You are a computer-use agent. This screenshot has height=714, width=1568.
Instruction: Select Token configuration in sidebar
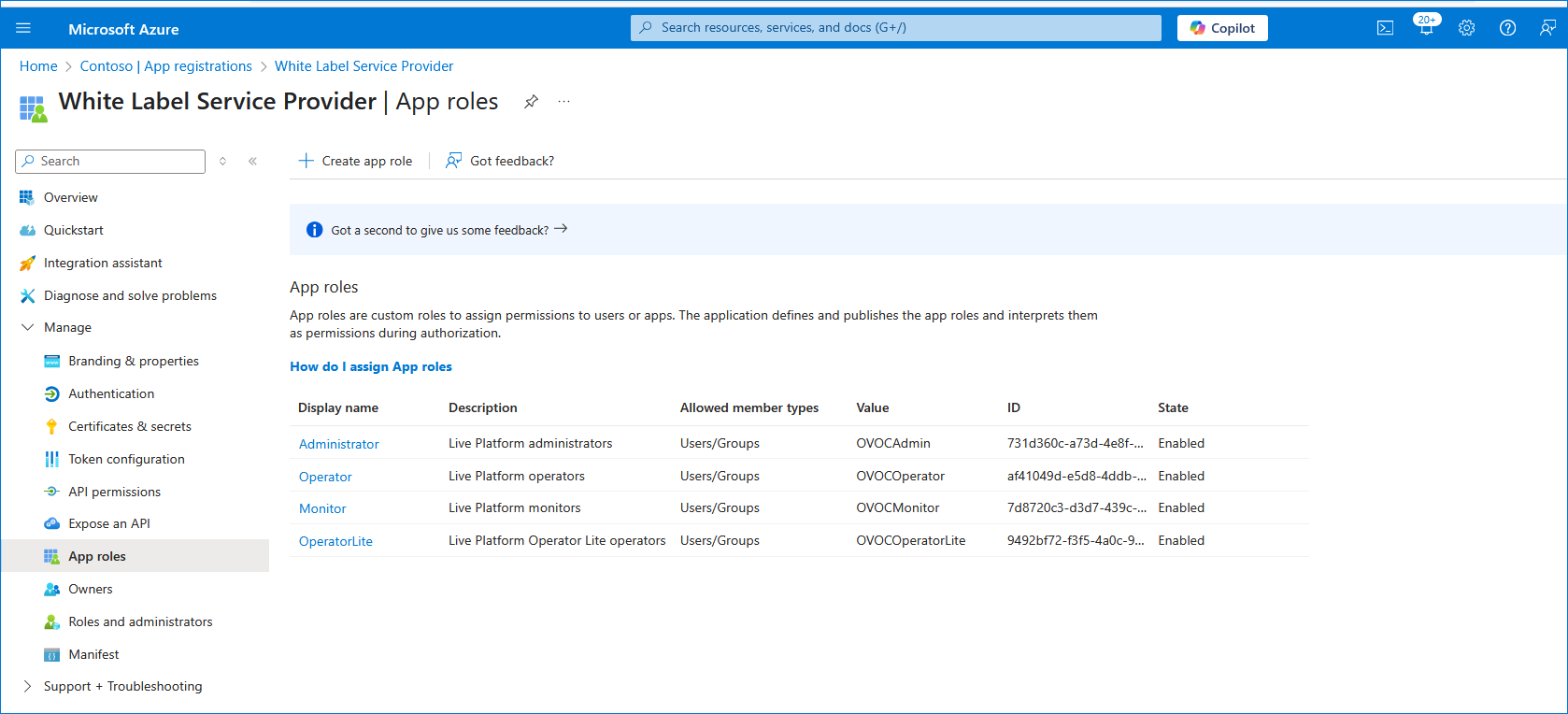pos(126,459)
